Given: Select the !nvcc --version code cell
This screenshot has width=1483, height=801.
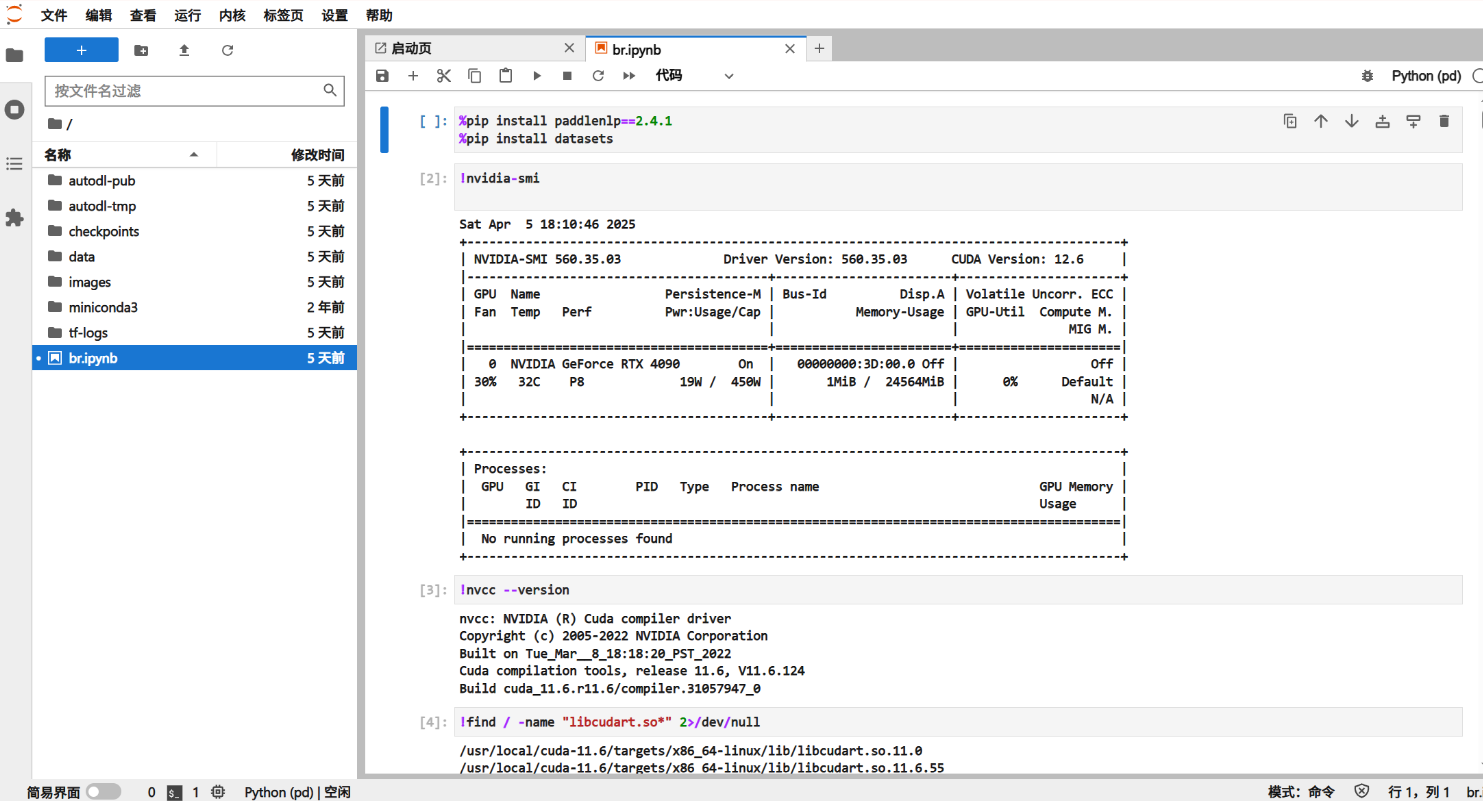Looking at the screenshot, I should [958, 590].
